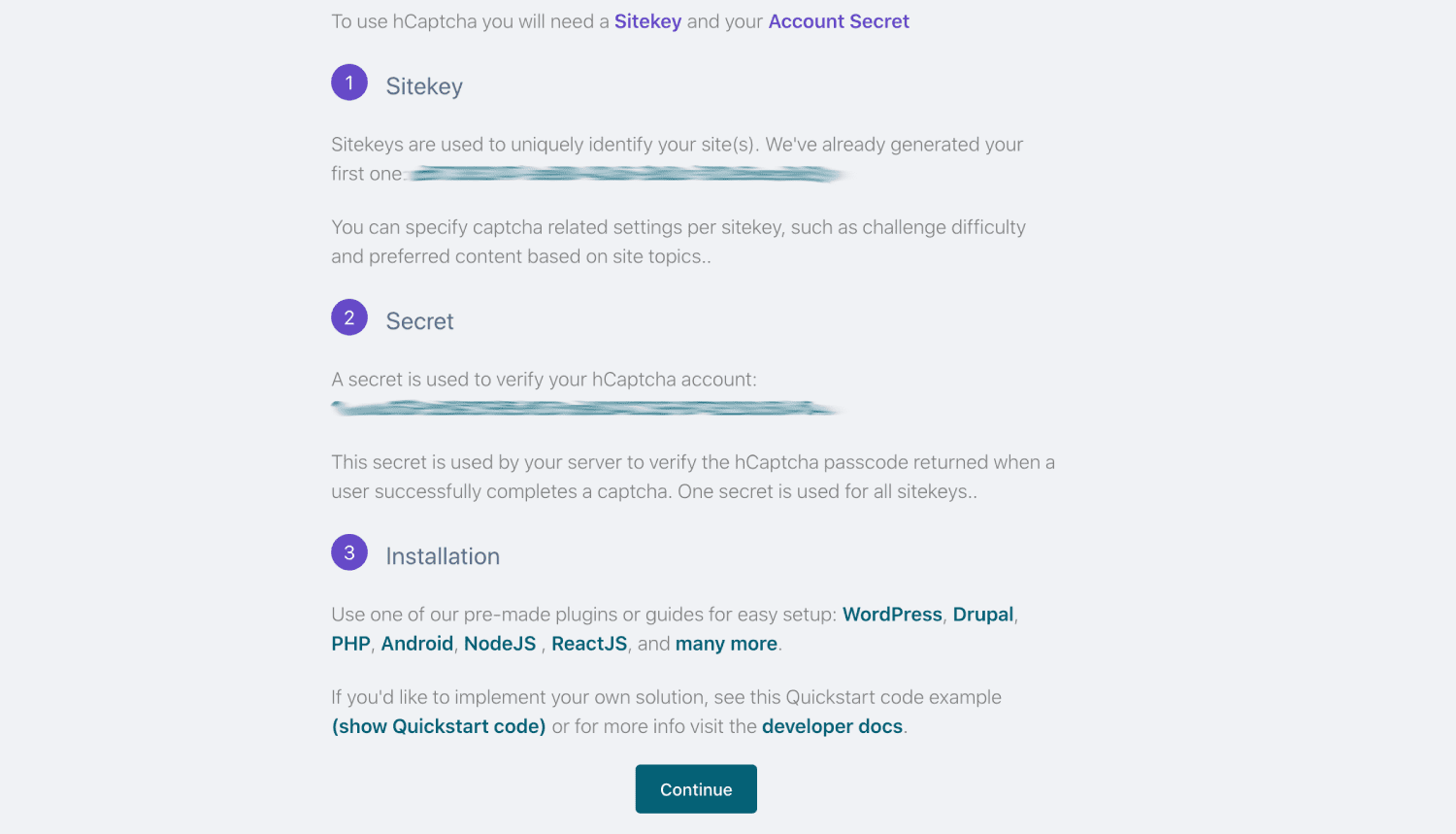This screenshot has height=834, width=1456.
Task: Click the step 1 number circle
Action: [349, 83]
